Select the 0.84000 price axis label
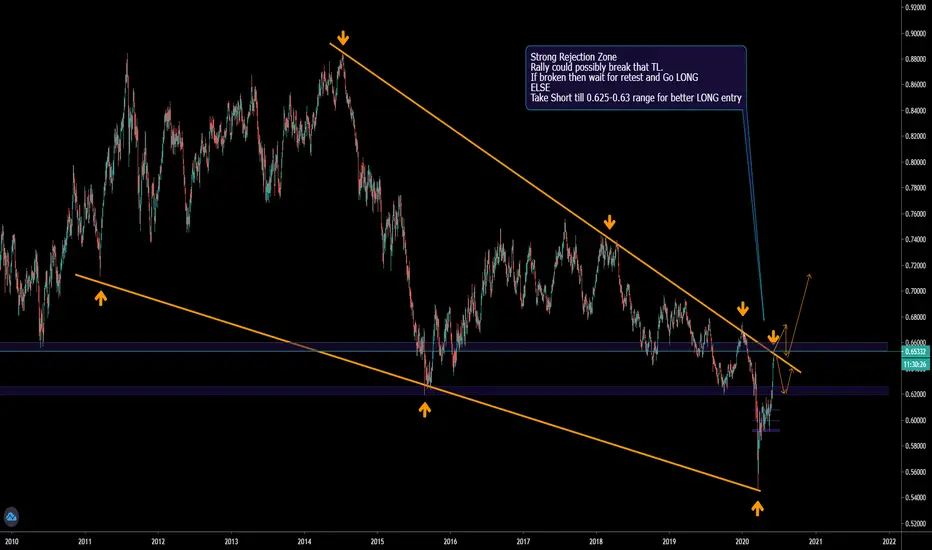Image resolution: width=932 pixels, height=550 pixels. coord(916,111)
